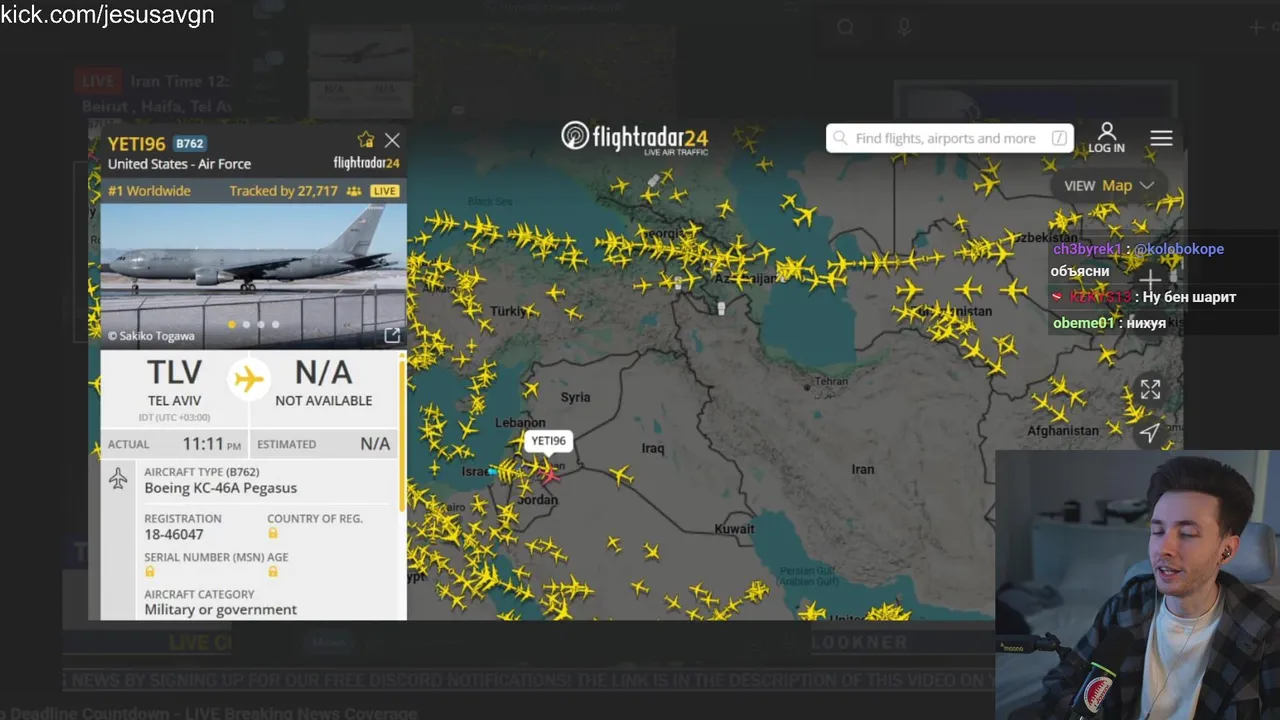The width and height of the screenshot is (1280, 720).
Task: Click the TLV origin airport code
Action: tap(174, 373)
